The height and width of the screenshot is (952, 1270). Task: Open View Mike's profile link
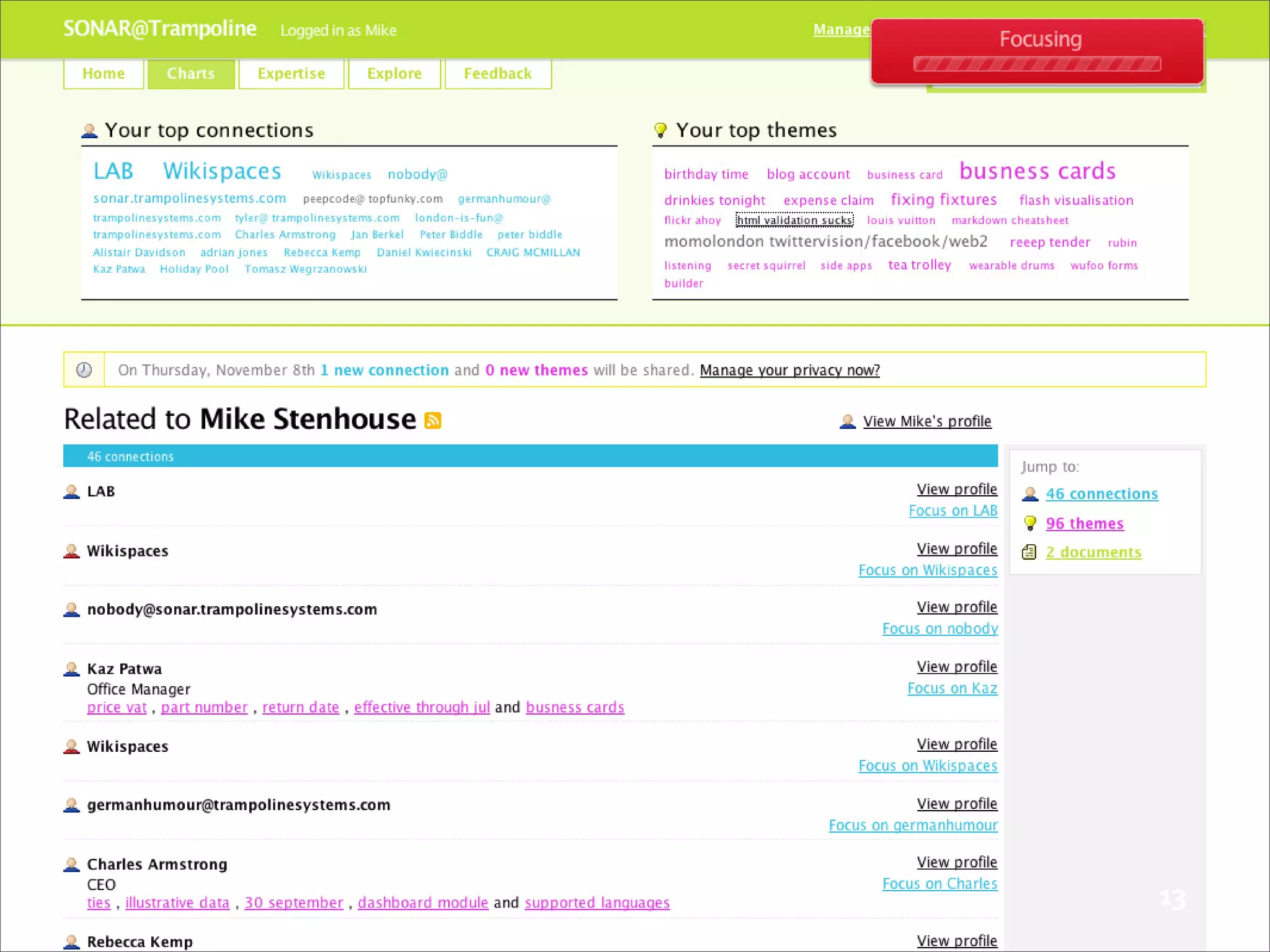tap(926, 421)
